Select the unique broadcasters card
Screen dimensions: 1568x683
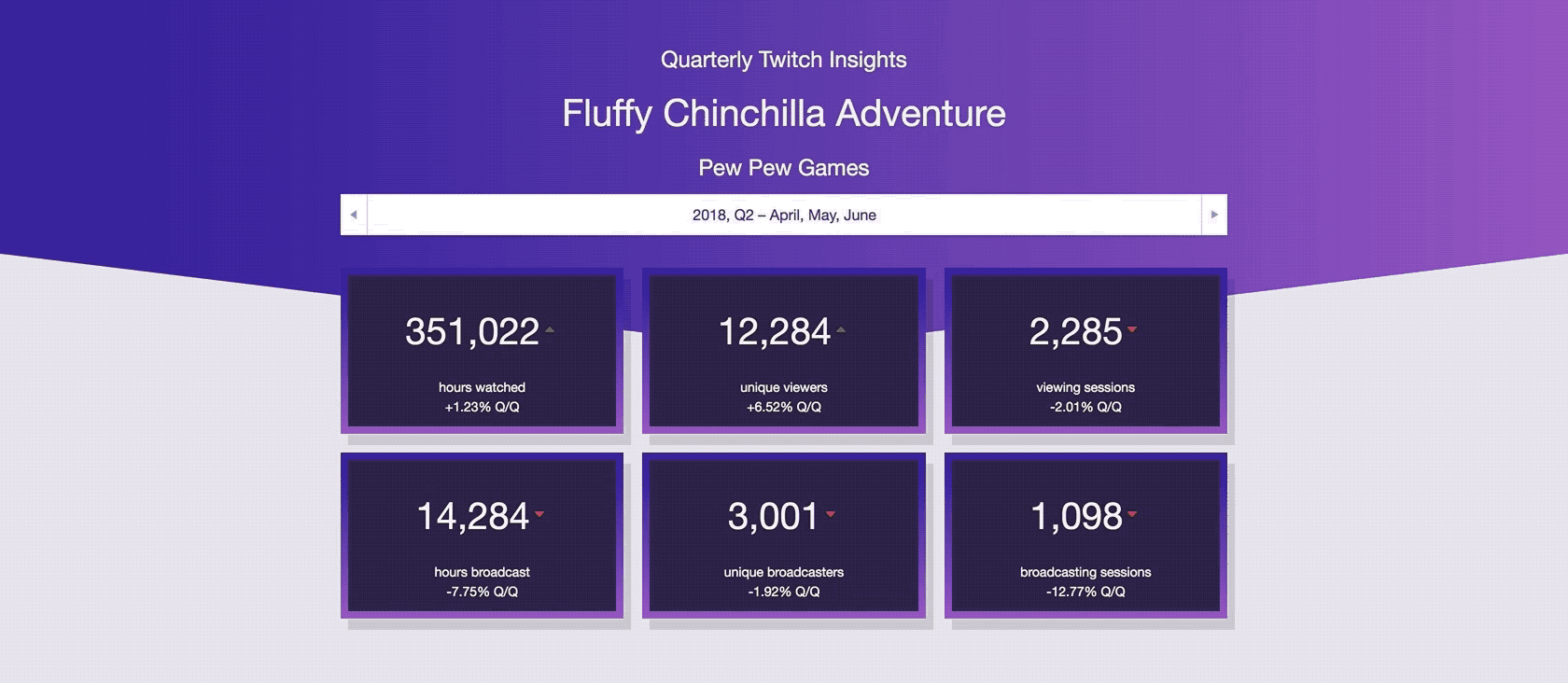point(784,536)
